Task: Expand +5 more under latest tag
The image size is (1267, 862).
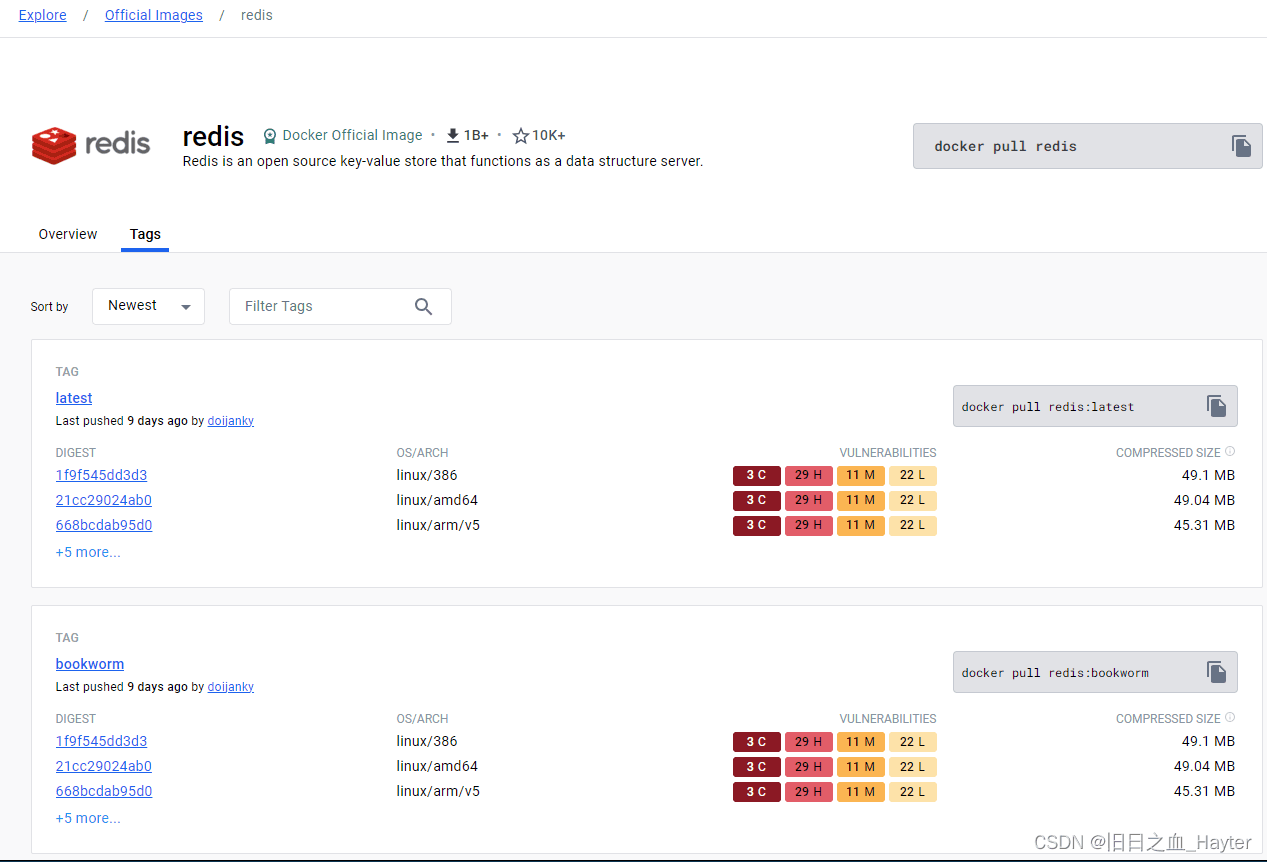Action: click(x=88, y=552)
